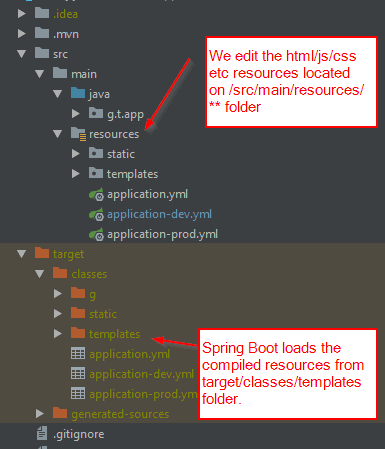Image resolution: width=385 pixels, height=449 pixels.
Task: Click the .idea folder icon
Action: point(42,13)
